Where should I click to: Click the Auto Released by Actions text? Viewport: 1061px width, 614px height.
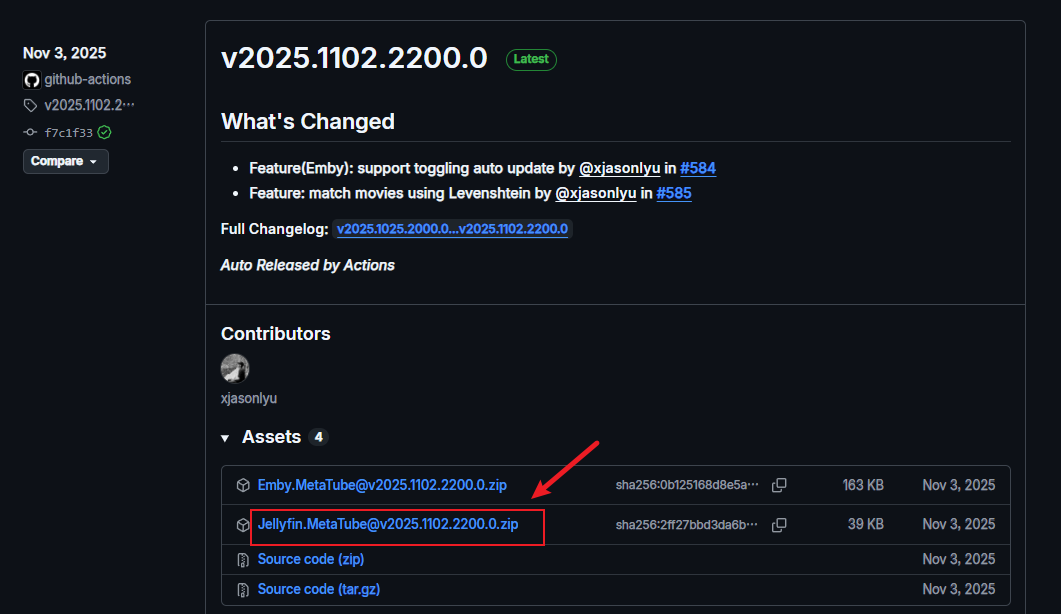point(307,265)
